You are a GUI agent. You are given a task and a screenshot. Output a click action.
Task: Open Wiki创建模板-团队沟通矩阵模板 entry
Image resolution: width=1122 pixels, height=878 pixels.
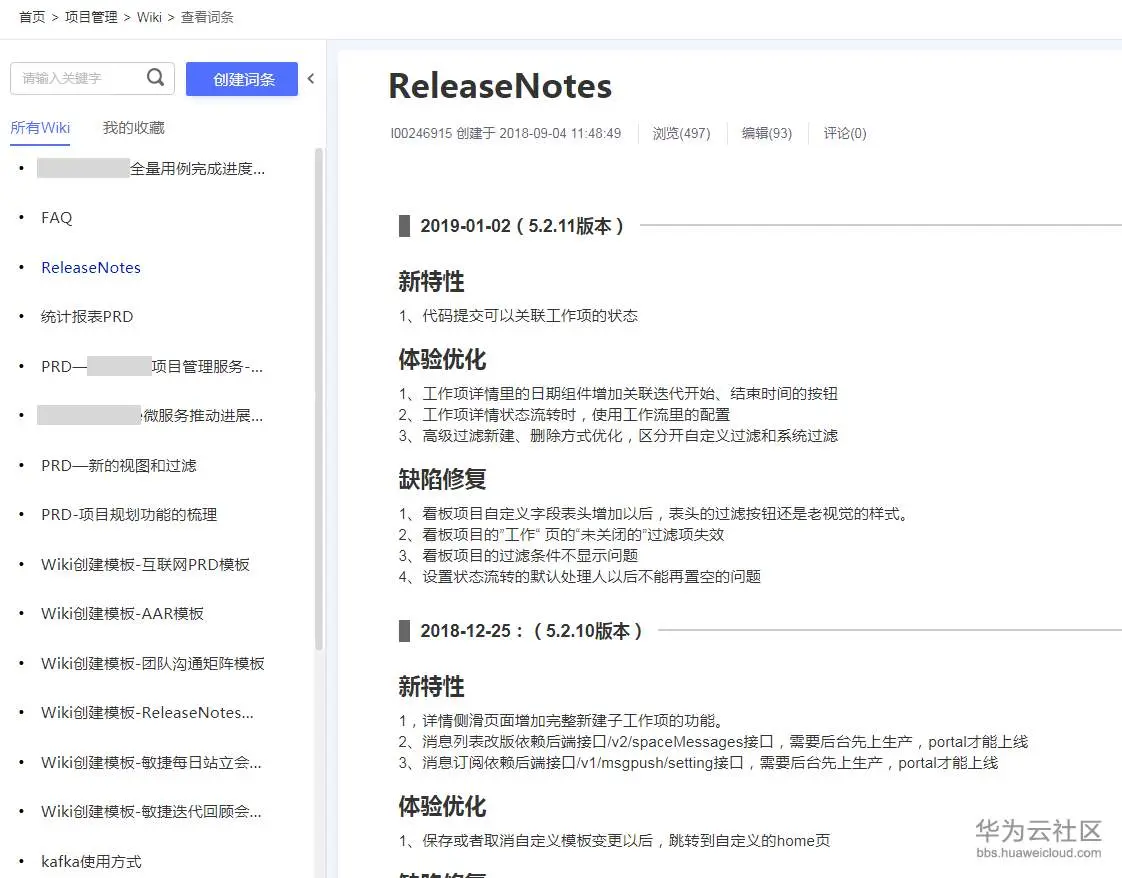click(x=152, y=663)
